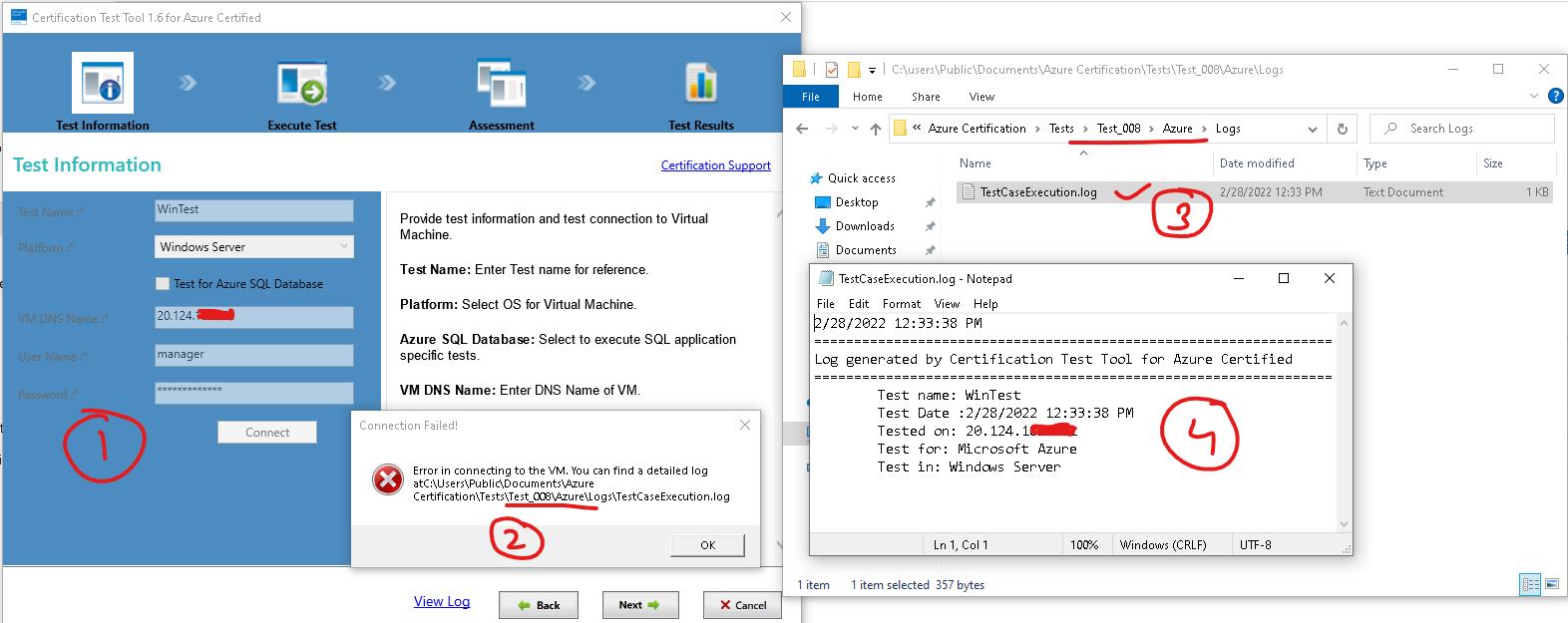Open the Platform dropdown showing Windows Server
Viewport: 1568px width, 623px height.
pos(254,246)
